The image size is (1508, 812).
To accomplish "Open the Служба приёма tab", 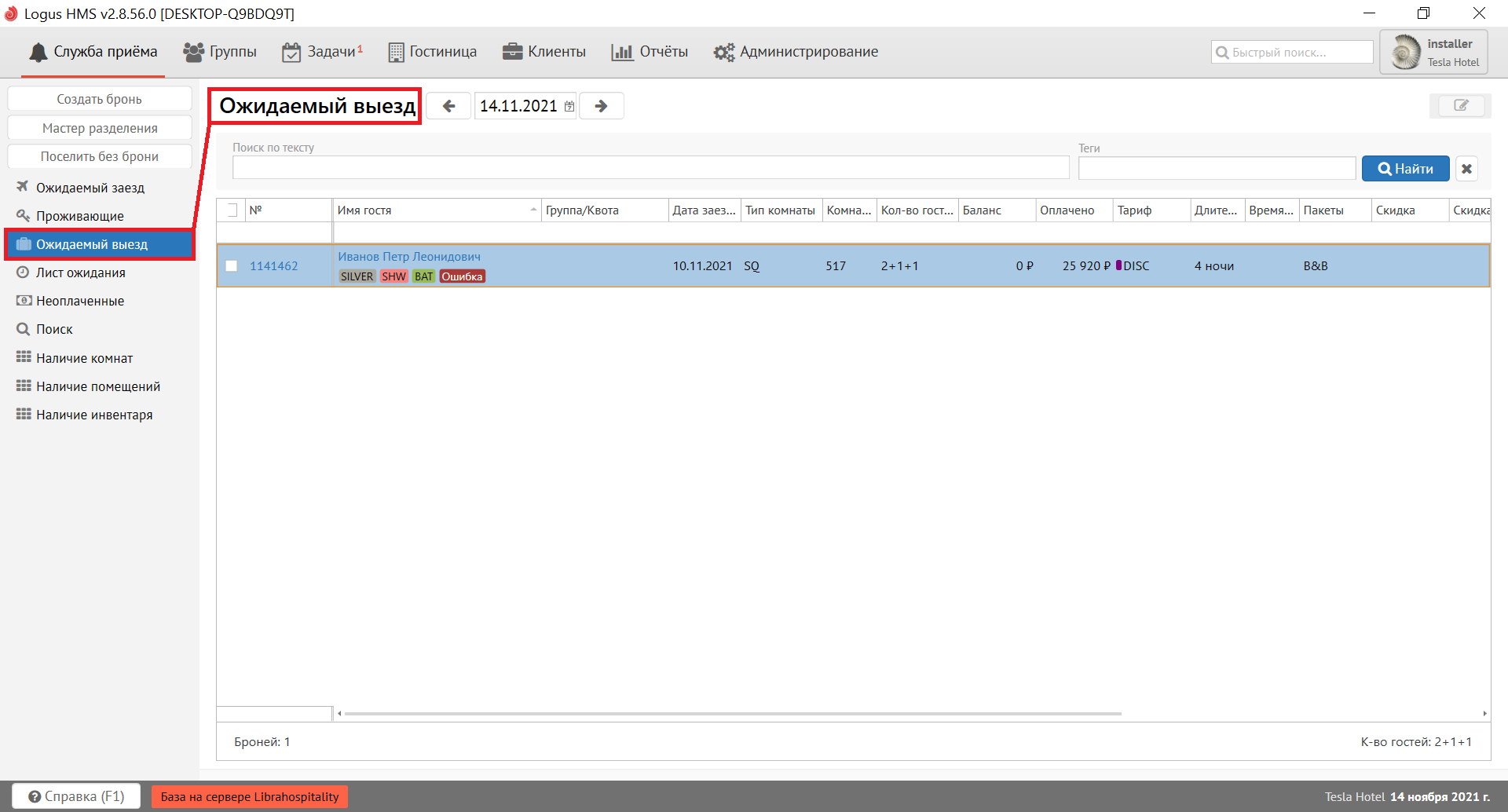I will pyautogui.click(x=93, y=52).
